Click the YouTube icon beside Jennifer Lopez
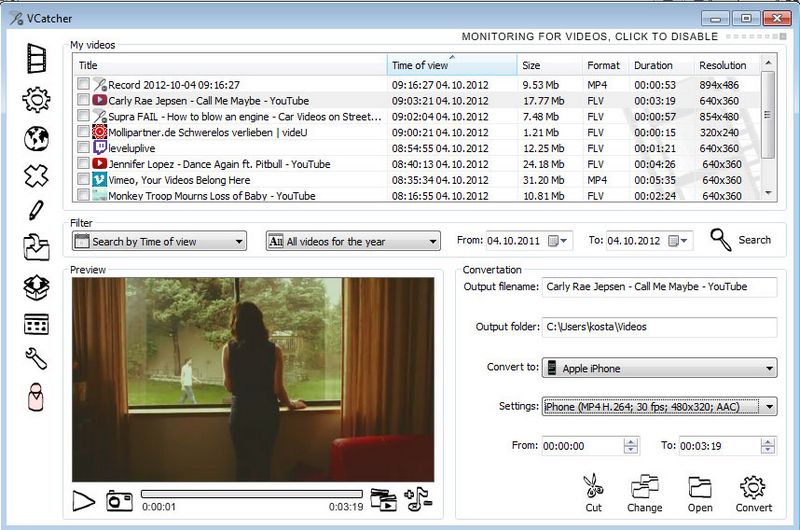The height and width of the screenshot is (530, 800). [x=99, y=163]
